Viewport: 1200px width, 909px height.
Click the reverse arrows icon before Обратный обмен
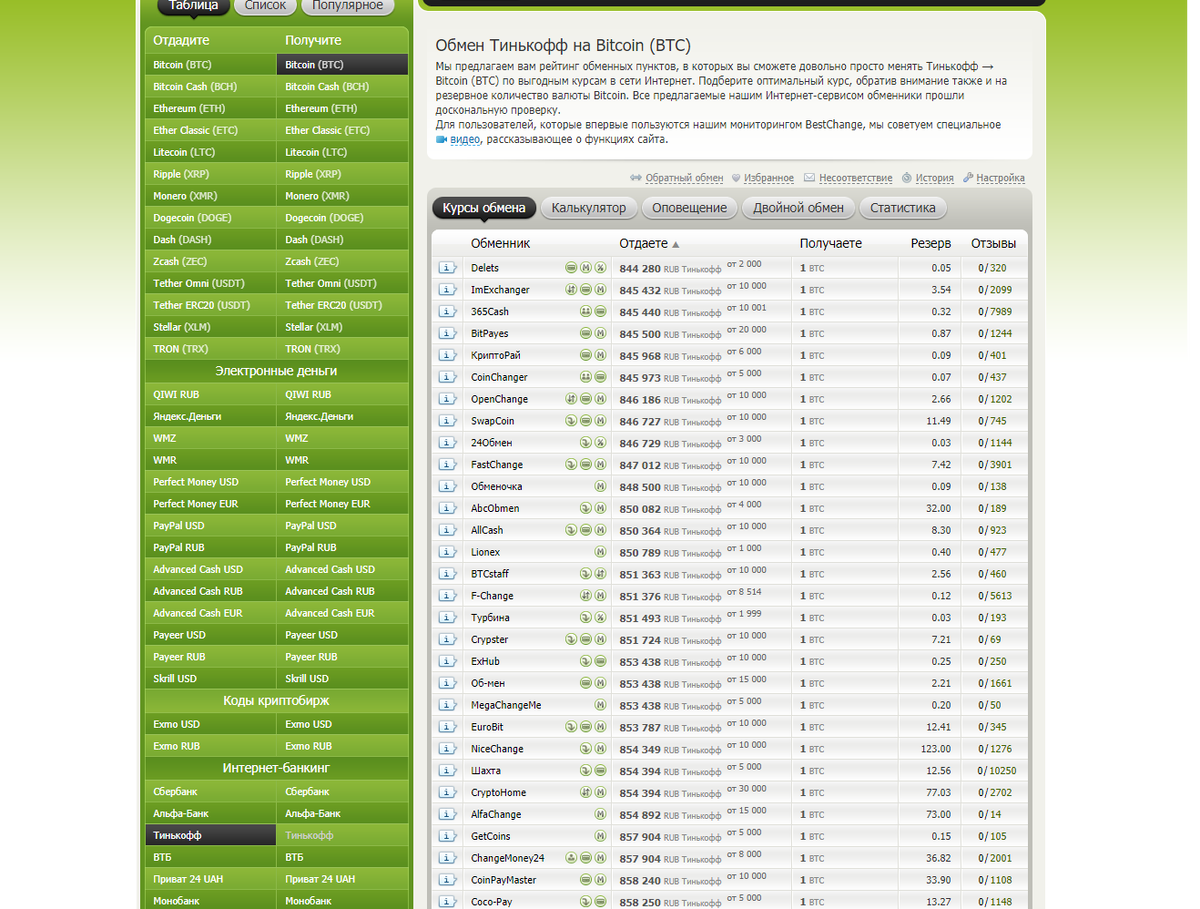tap(636, 178)
